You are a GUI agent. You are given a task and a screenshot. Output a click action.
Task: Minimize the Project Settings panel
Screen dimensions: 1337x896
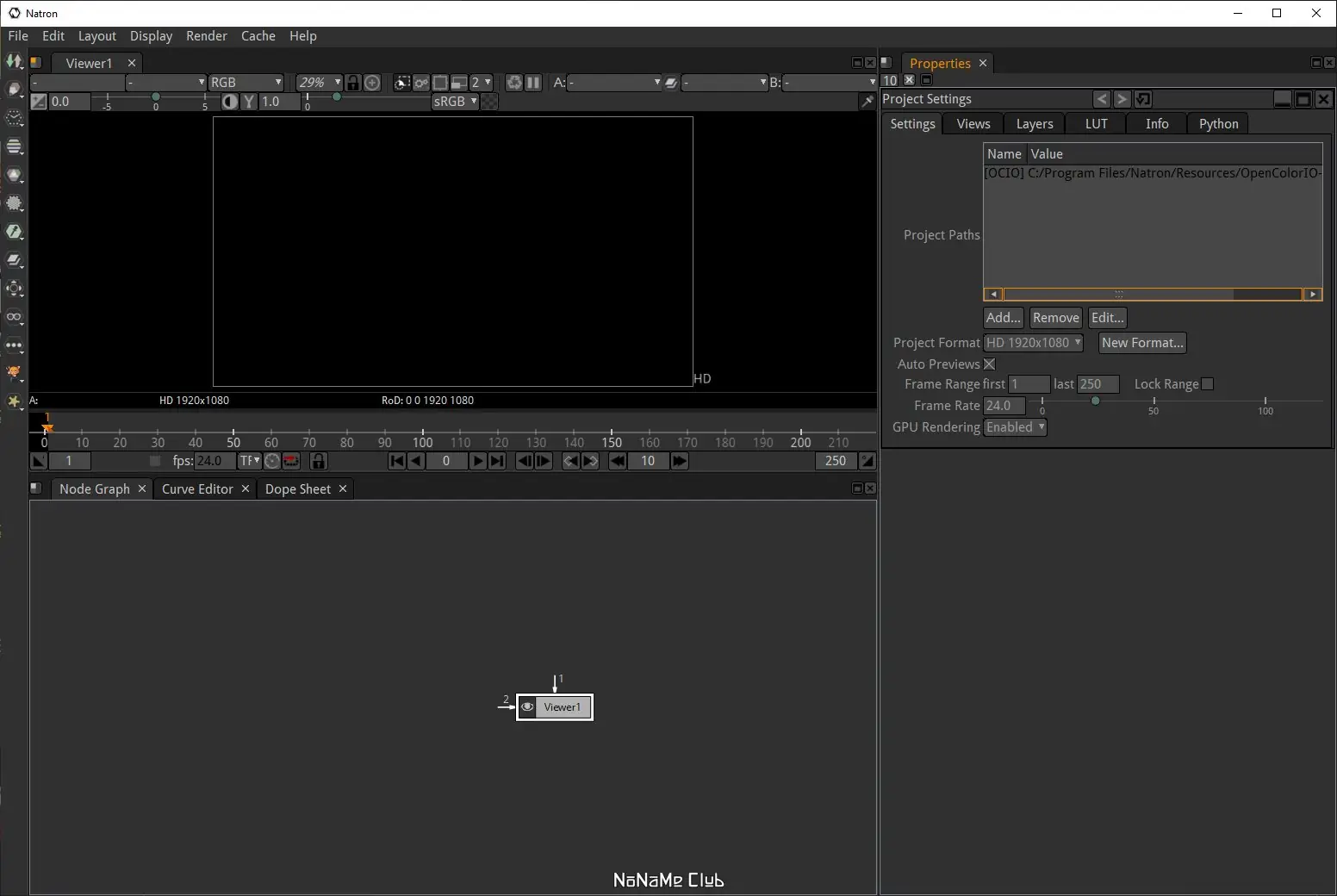tap(1283, 99)
